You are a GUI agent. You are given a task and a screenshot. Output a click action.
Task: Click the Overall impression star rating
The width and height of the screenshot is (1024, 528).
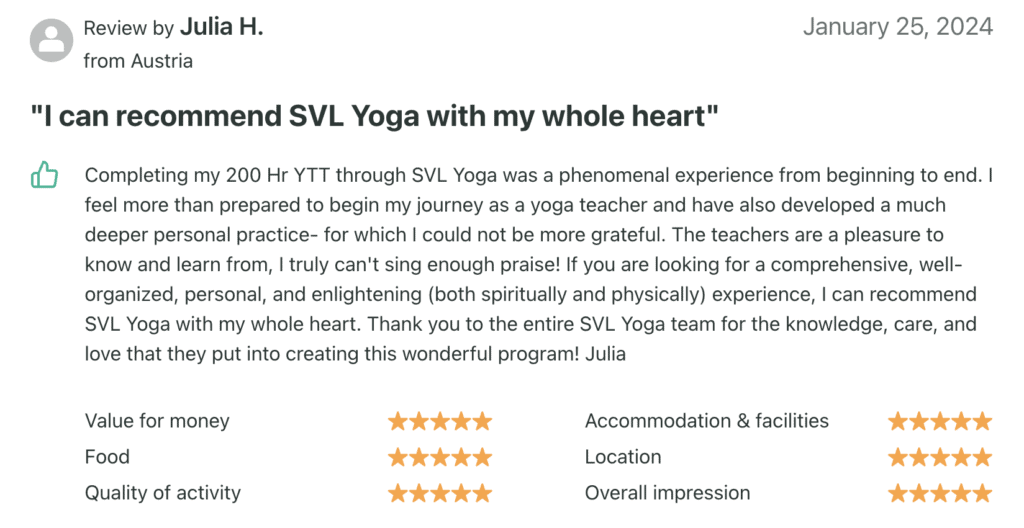click(x=940, y=493)
